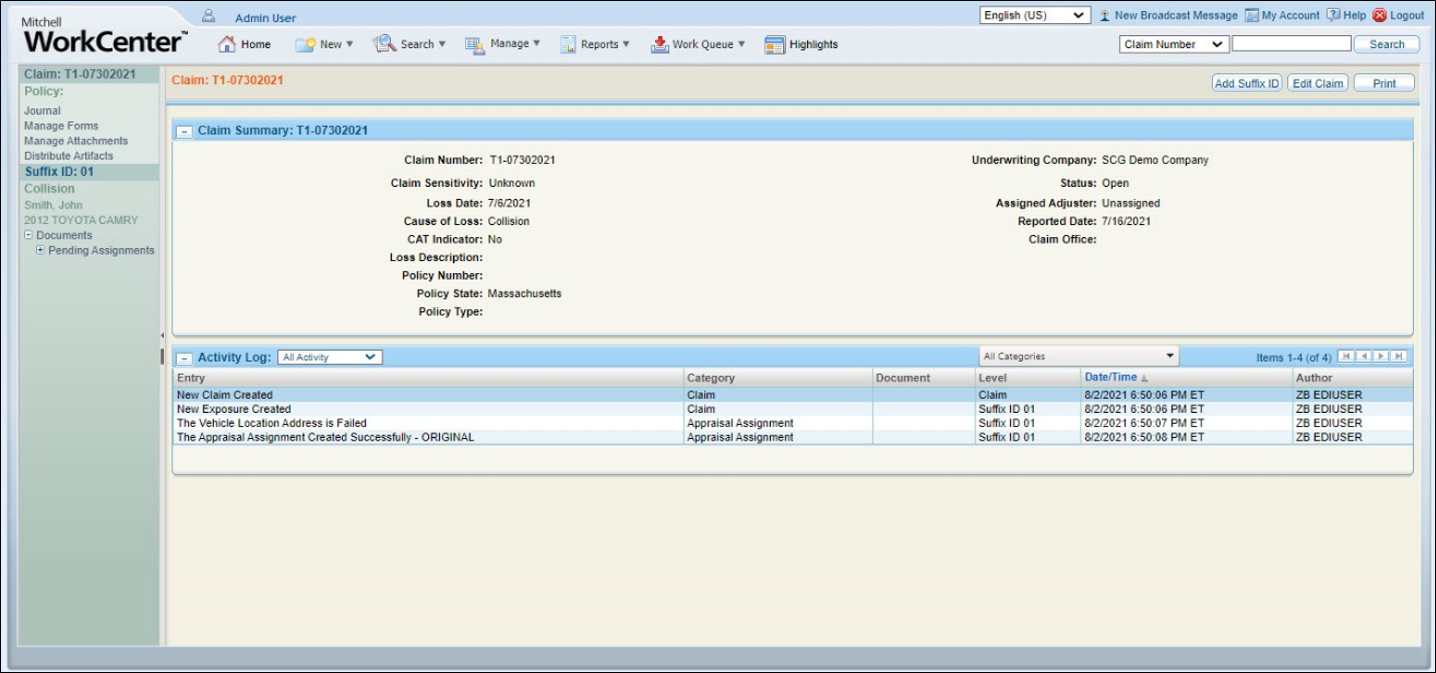Click the red Logout icon
The width and height of the screenshot is (1436, 673).
click(1380, 16)
